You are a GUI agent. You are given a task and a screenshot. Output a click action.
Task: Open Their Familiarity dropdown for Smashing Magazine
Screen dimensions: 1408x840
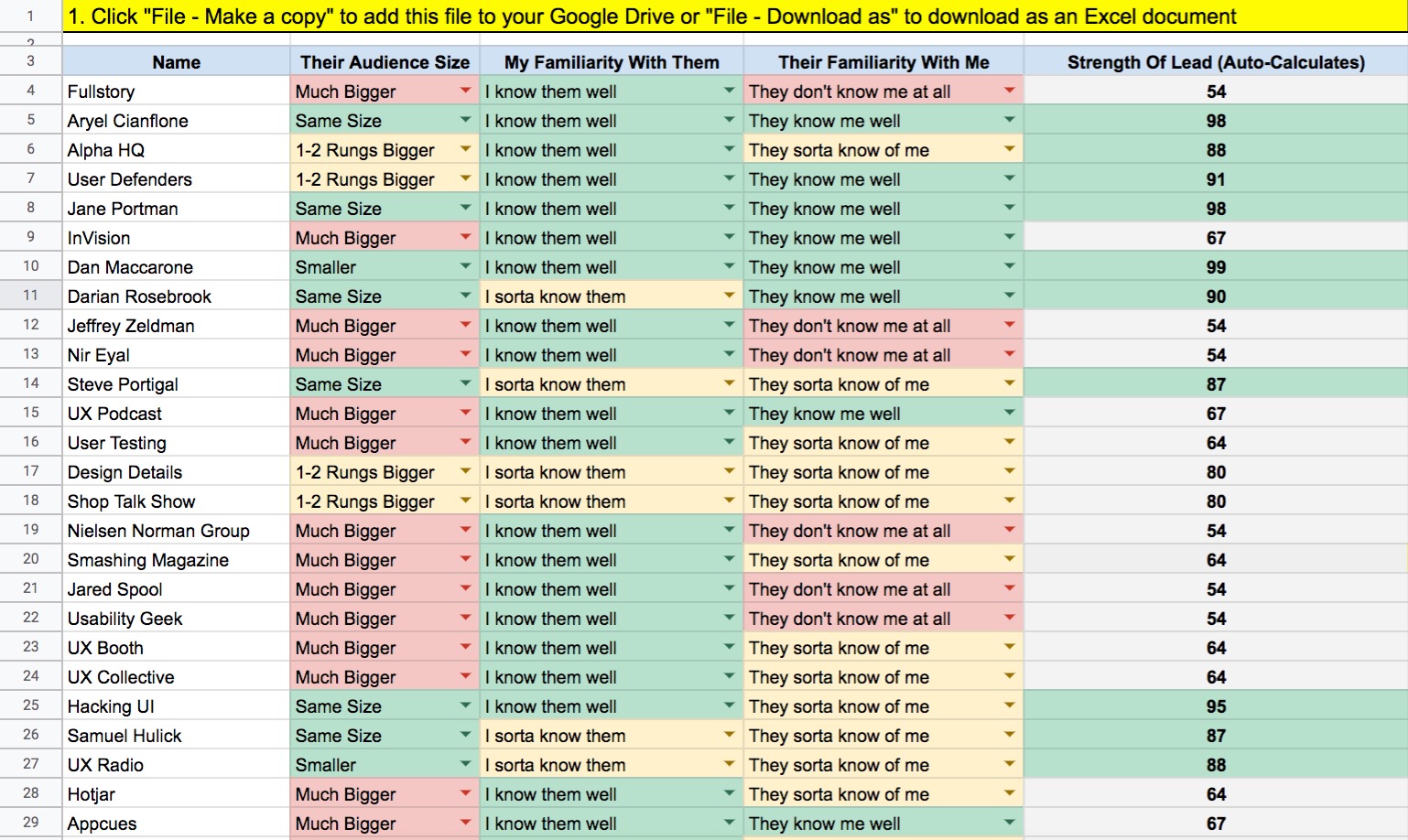click(x=1009, y=559)
